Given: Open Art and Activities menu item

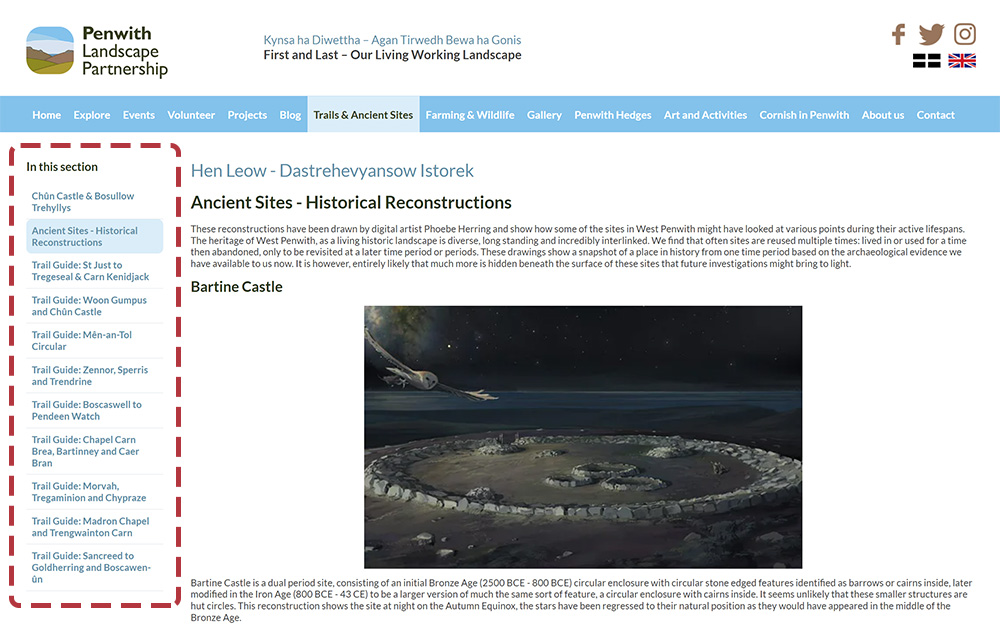Looking at the screenshot, I should point(705,115).
